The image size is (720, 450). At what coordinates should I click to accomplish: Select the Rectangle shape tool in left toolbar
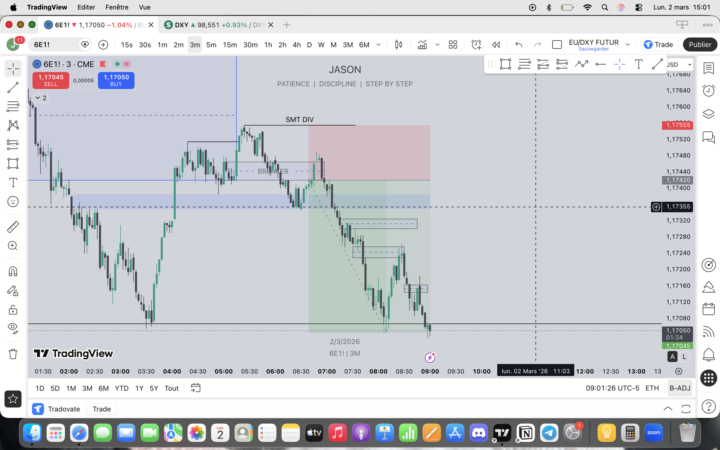(13, 163)
